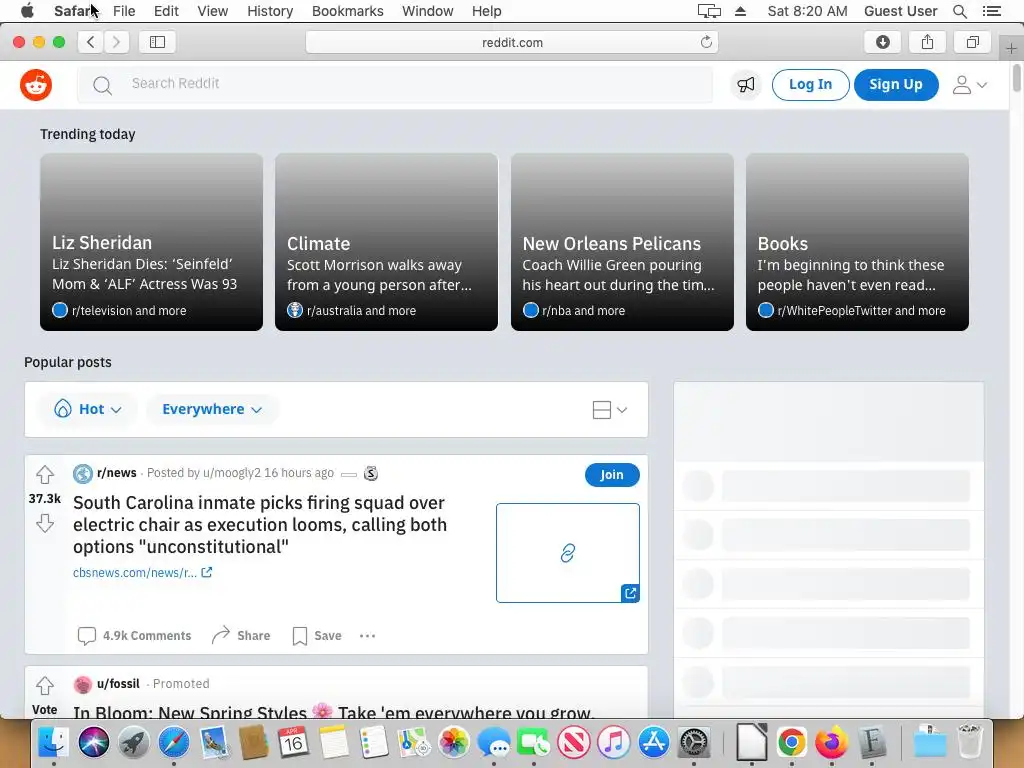Image resolution: width=1024 pixels, height=768 pixels.
Task: Click the Spotlight search icon in menu bar
Action: pos(960,11)
